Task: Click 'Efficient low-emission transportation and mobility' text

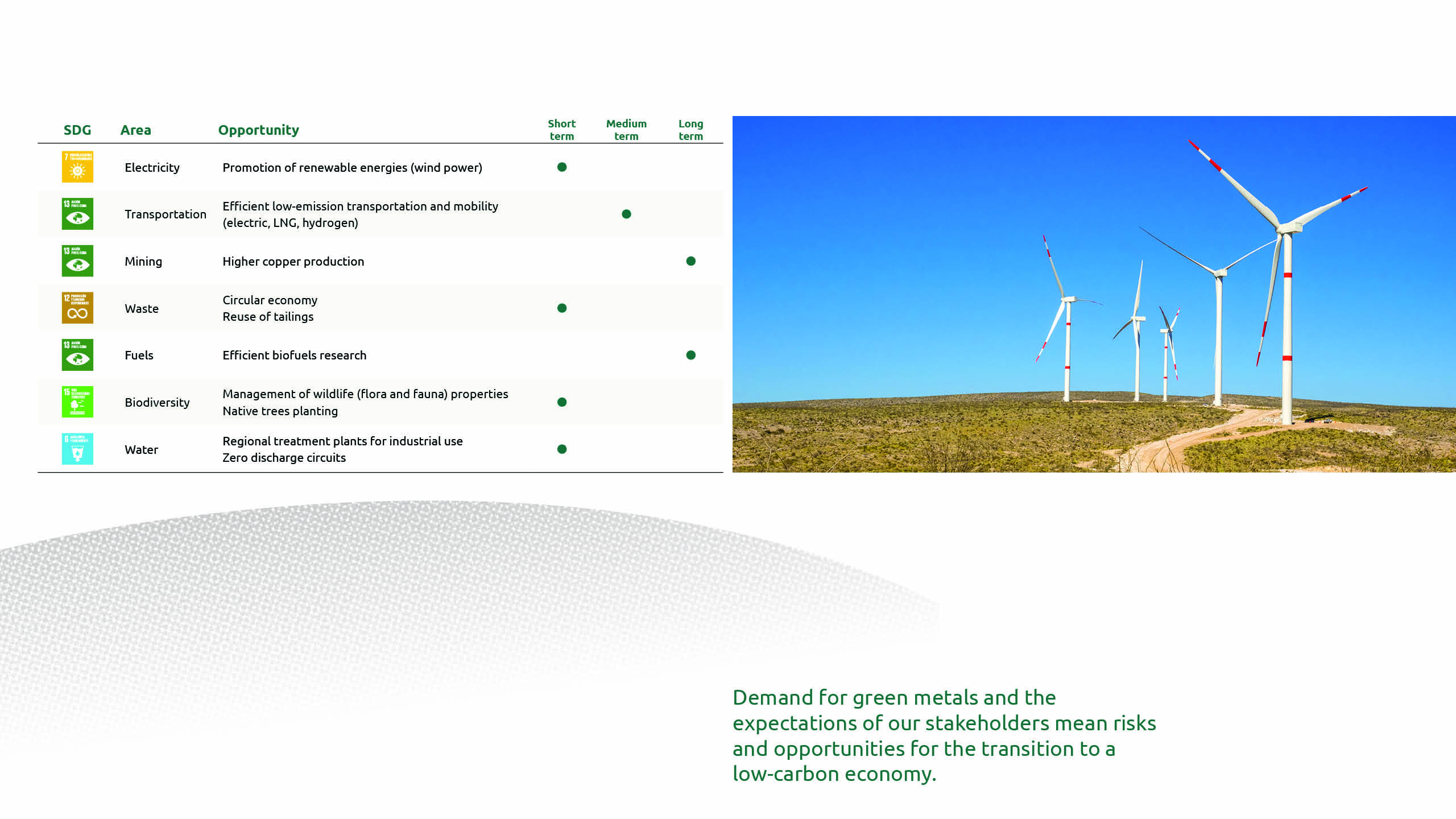Action: point(360,206)
